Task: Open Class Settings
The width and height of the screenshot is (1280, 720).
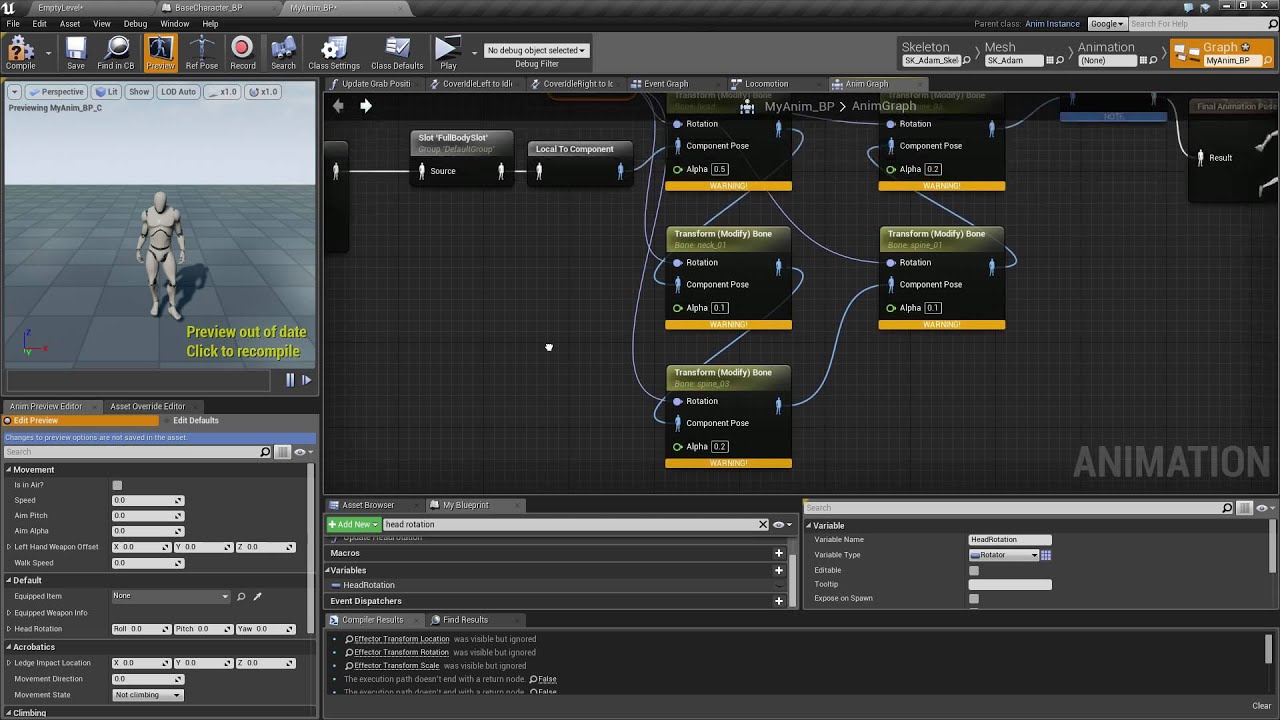Action: pyautogui.click(x=334, y=52)
